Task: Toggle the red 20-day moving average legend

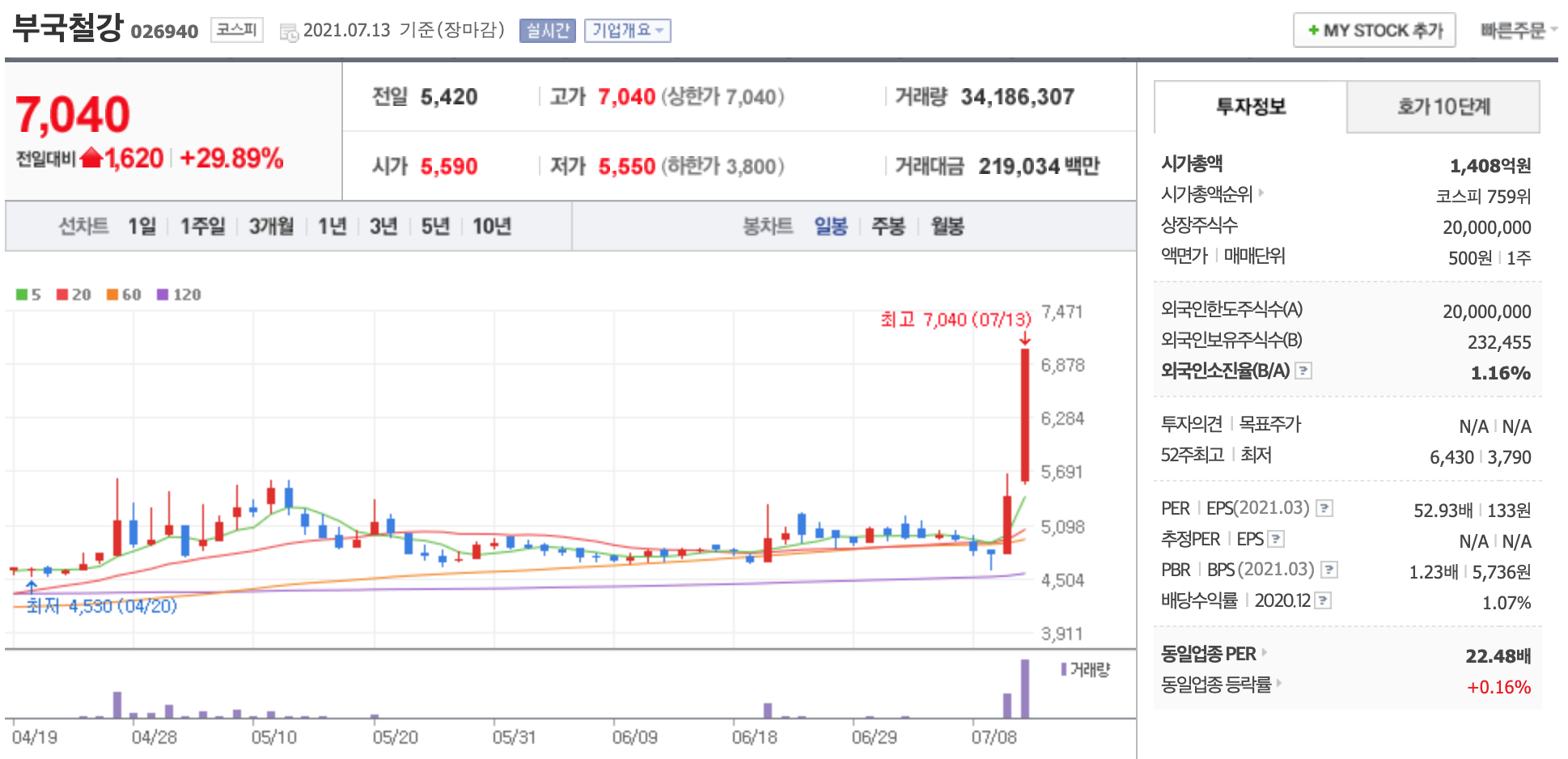Action: [x=74, y=295]
